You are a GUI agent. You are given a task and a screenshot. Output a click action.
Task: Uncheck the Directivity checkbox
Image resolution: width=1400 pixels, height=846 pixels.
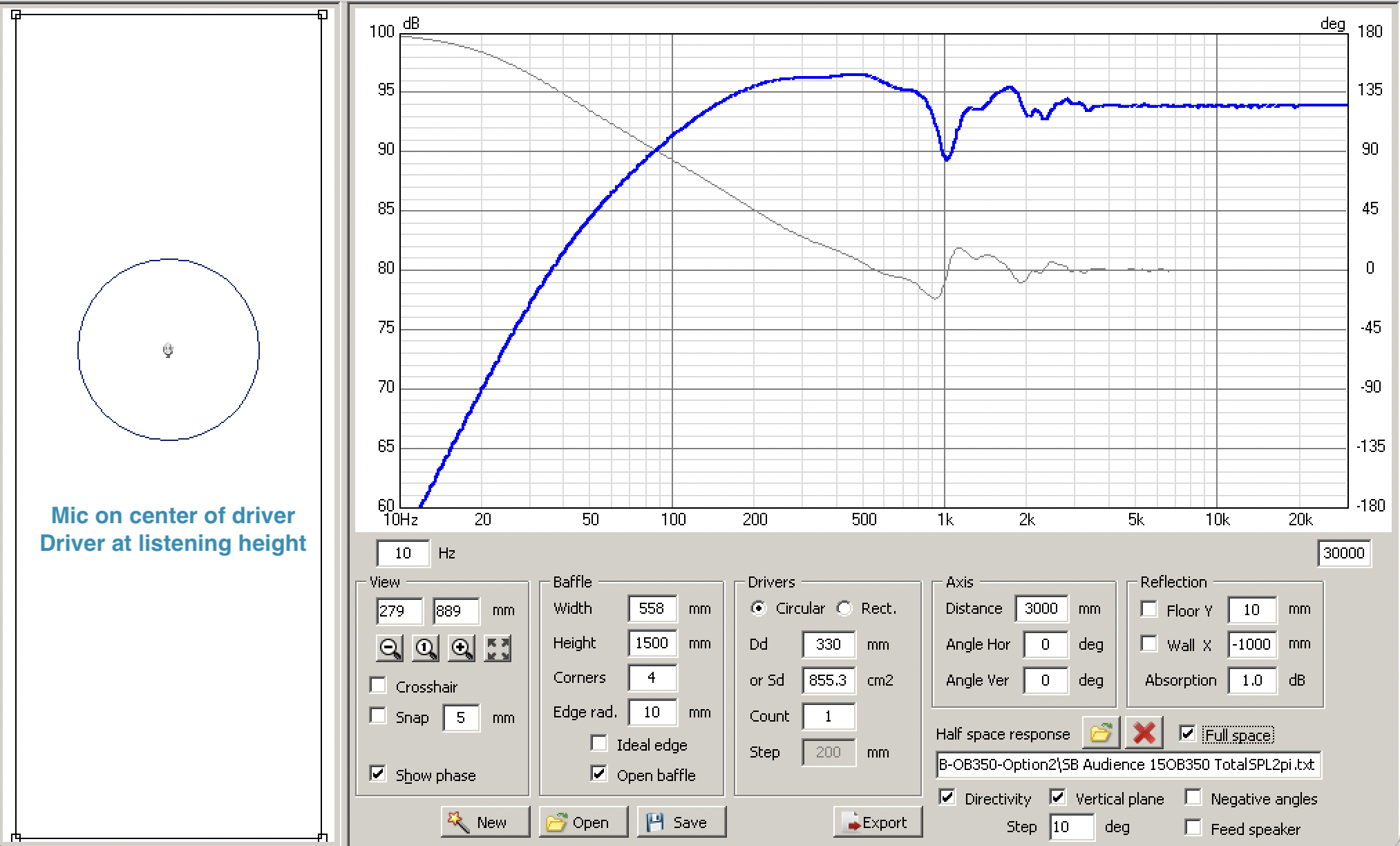coord(947,797)
